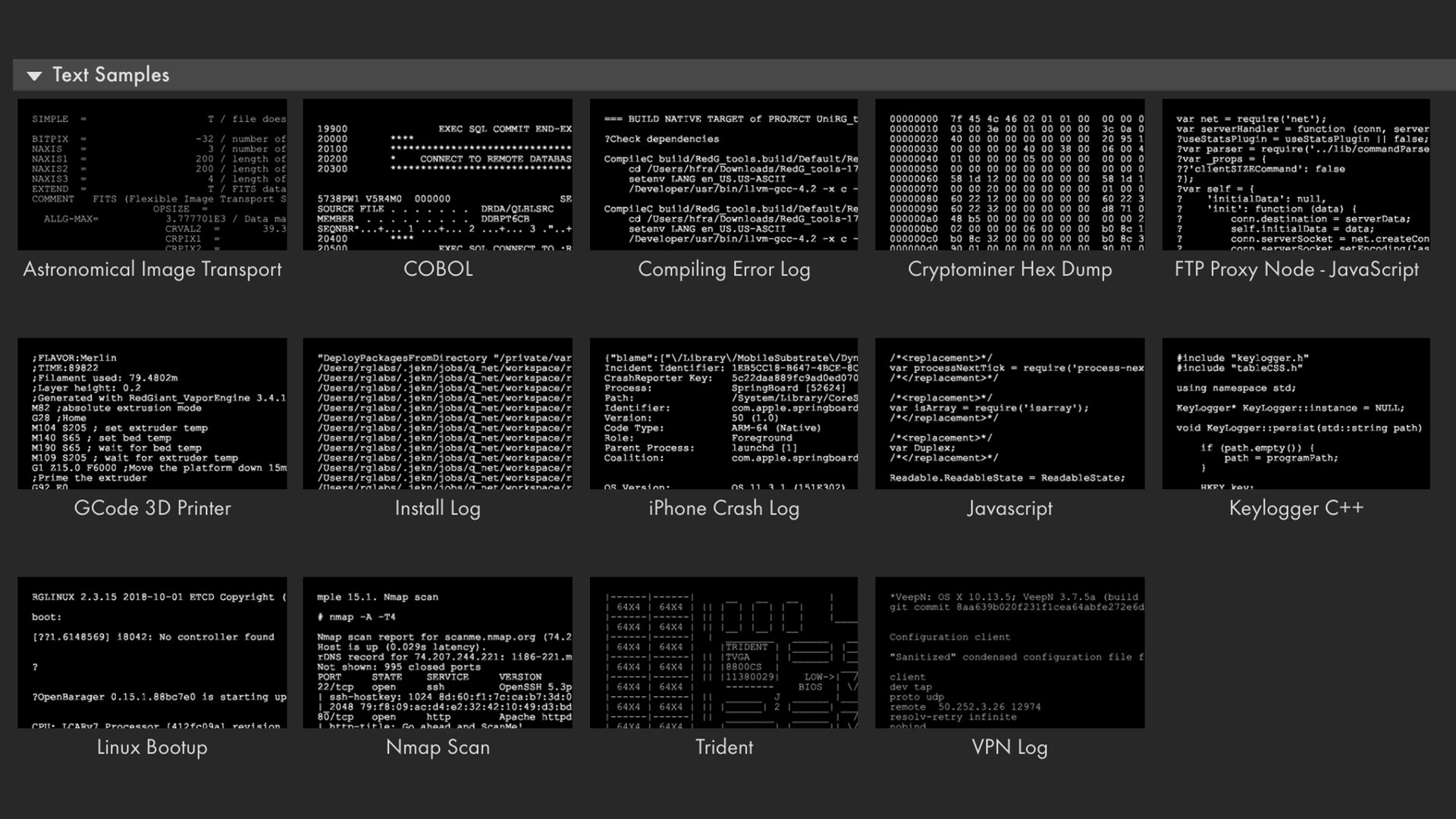The height and width of the screenshot is (819, 1456).
Task: Pick the Nmap Scan preview image
Action: (x=438, y=652)
